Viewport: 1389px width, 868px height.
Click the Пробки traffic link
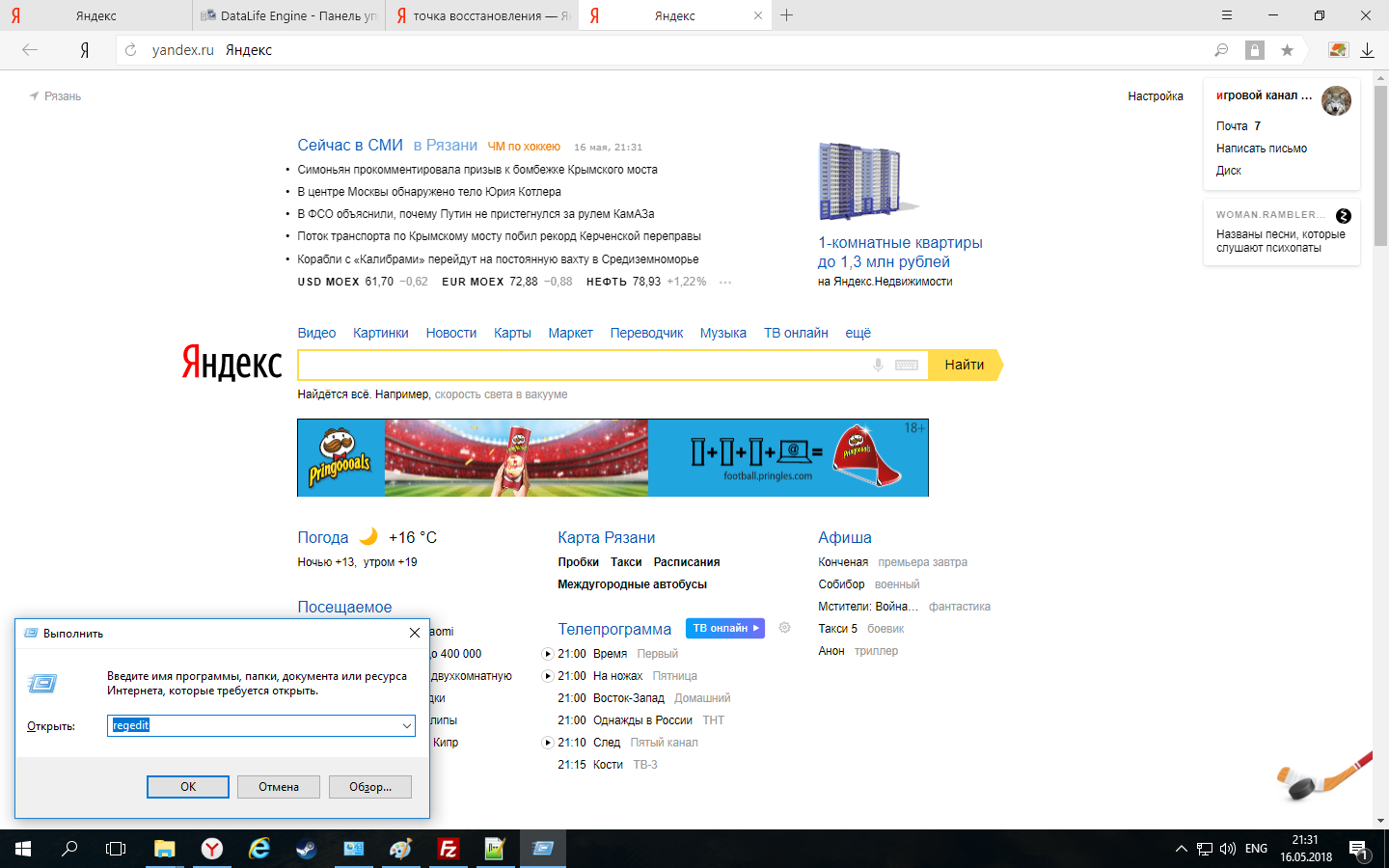pyautogui.click(x=578, y=562)
